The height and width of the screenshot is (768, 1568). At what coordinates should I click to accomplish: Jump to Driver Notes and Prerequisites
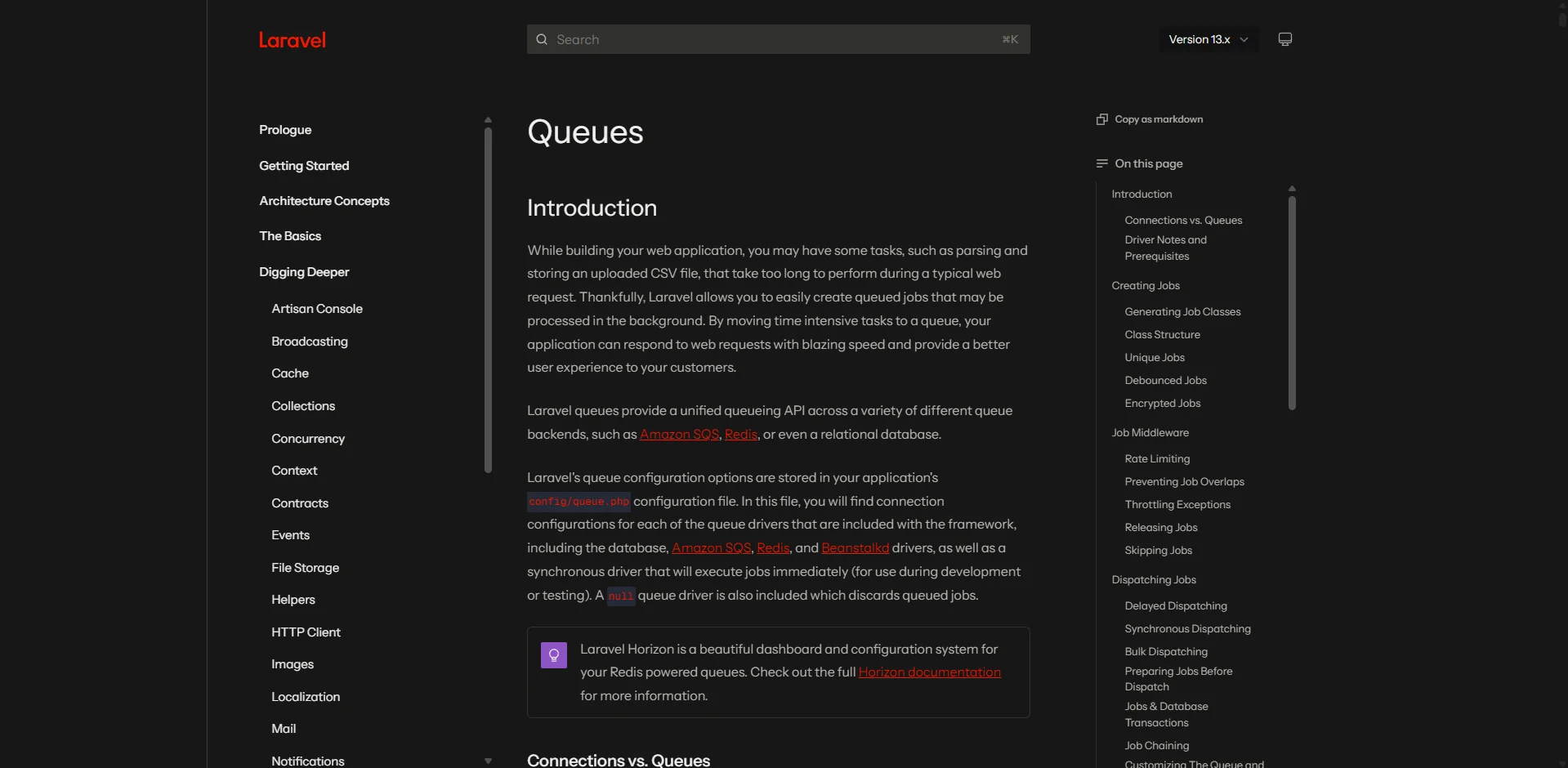(1165, 248)
